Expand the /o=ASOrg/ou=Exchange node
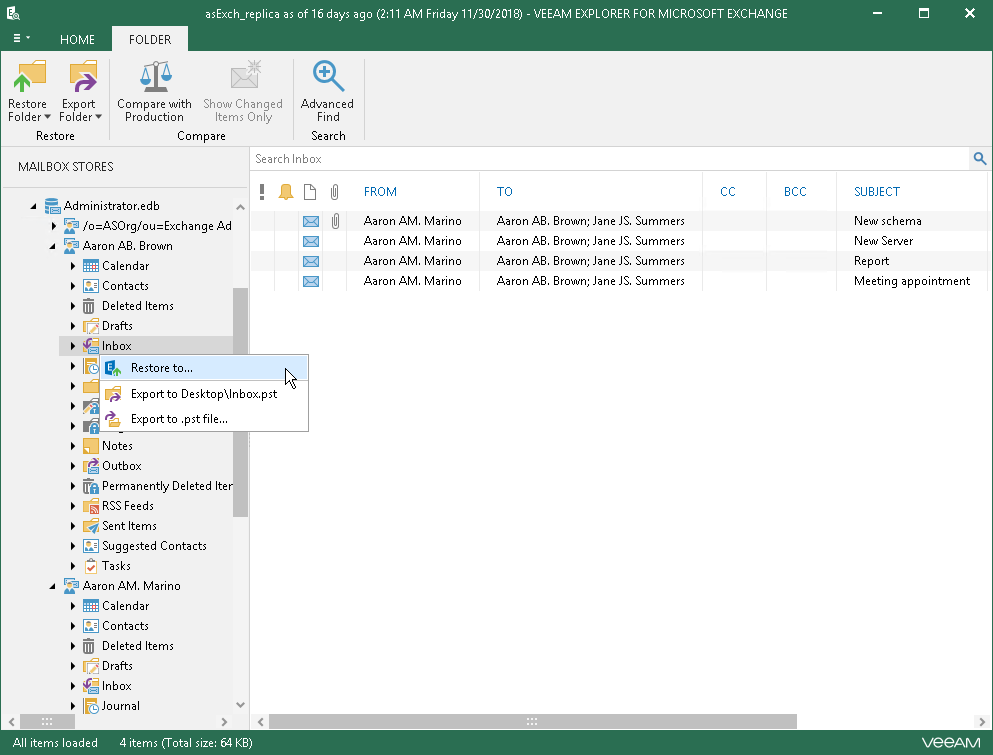The height and width of the screenshot is (755, 993). (54, 226)
